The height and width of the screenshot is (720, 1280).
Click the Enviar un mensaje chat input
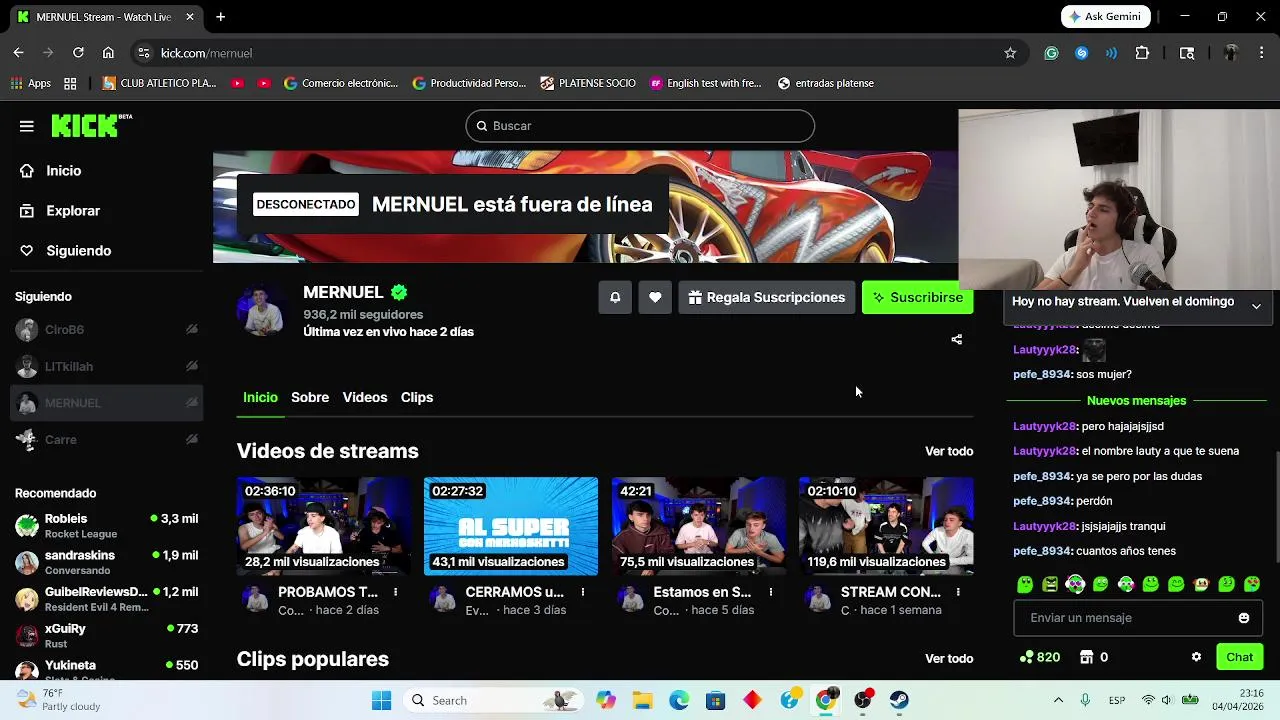[1136, 618]
